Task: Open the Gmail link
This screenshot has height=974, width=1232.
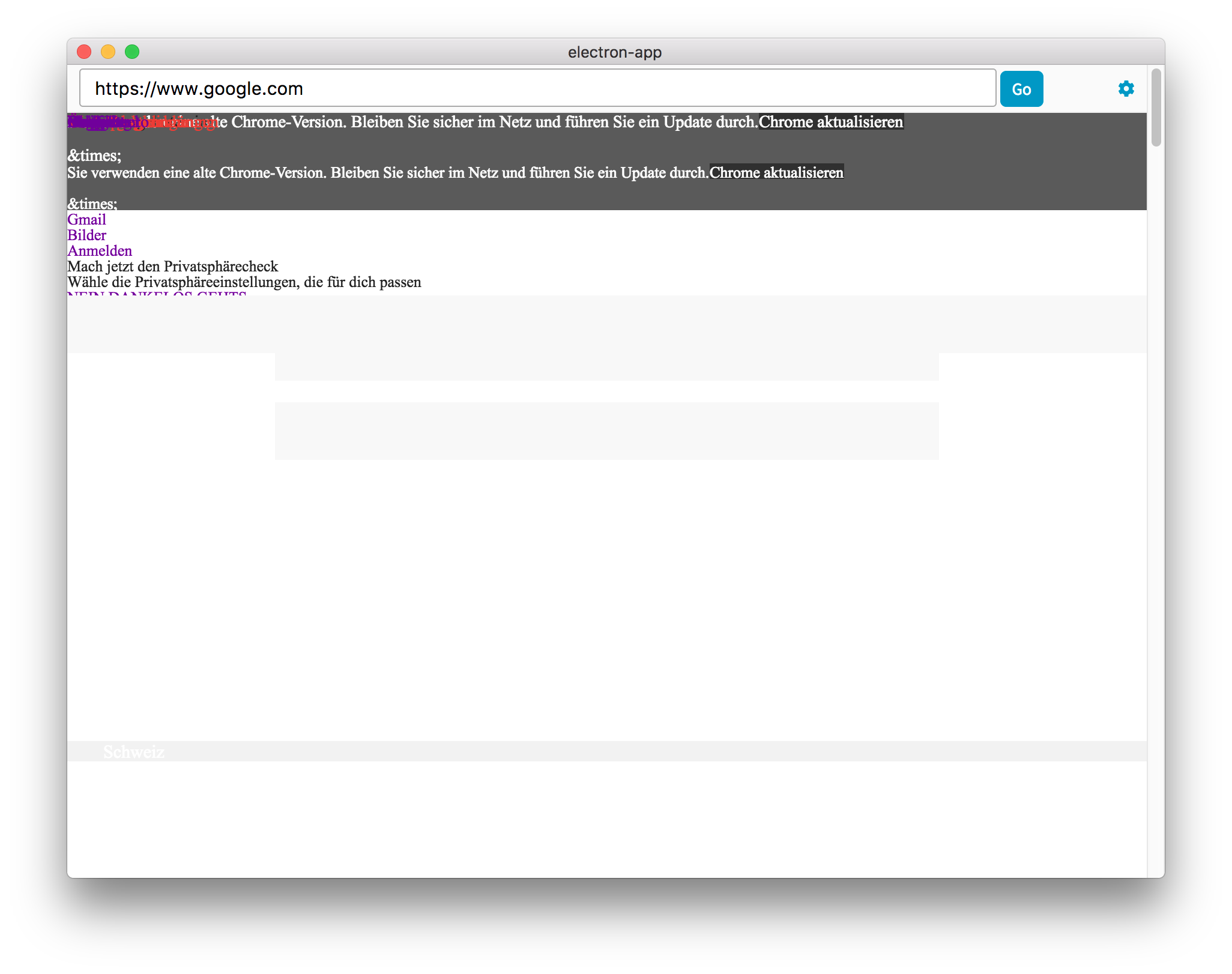Action: point(86,220)
